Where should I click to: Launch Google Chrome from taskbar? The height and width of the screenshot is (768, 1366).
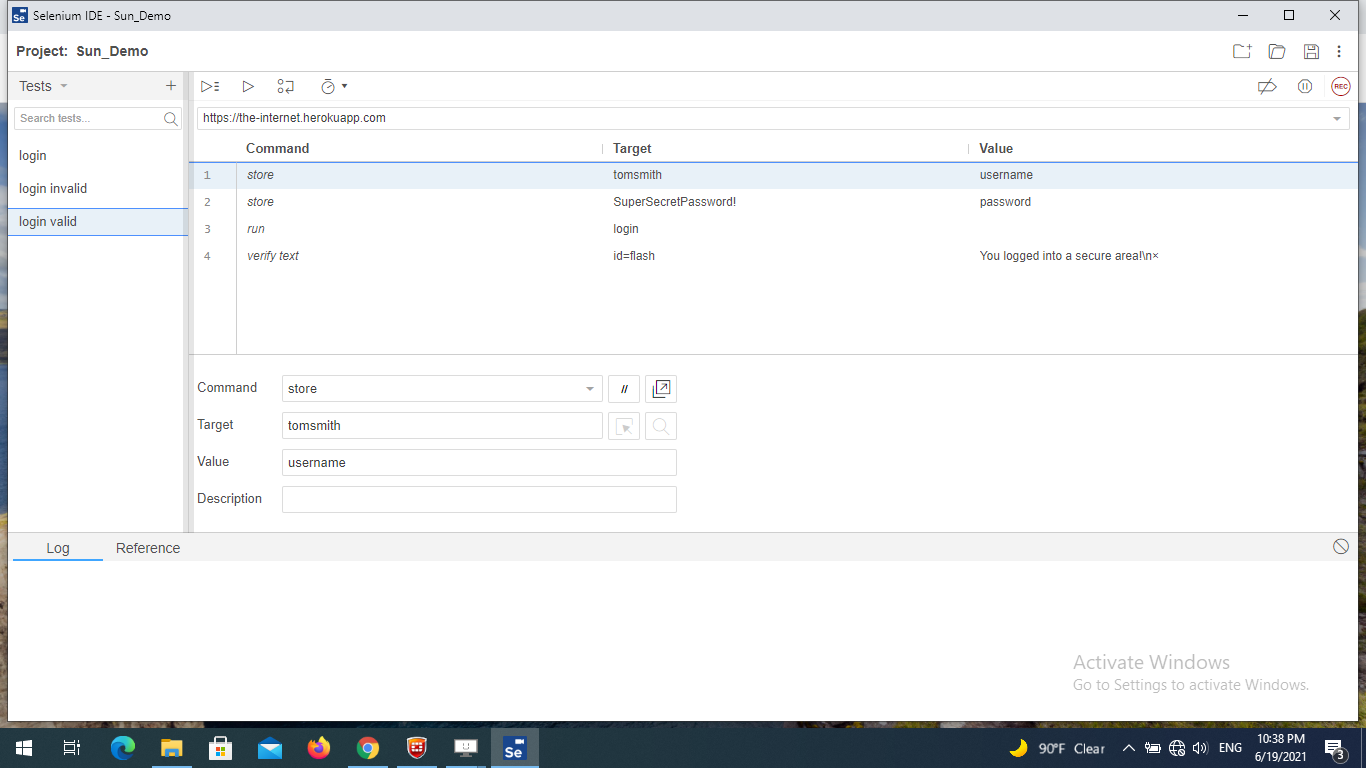pos(368,748)
